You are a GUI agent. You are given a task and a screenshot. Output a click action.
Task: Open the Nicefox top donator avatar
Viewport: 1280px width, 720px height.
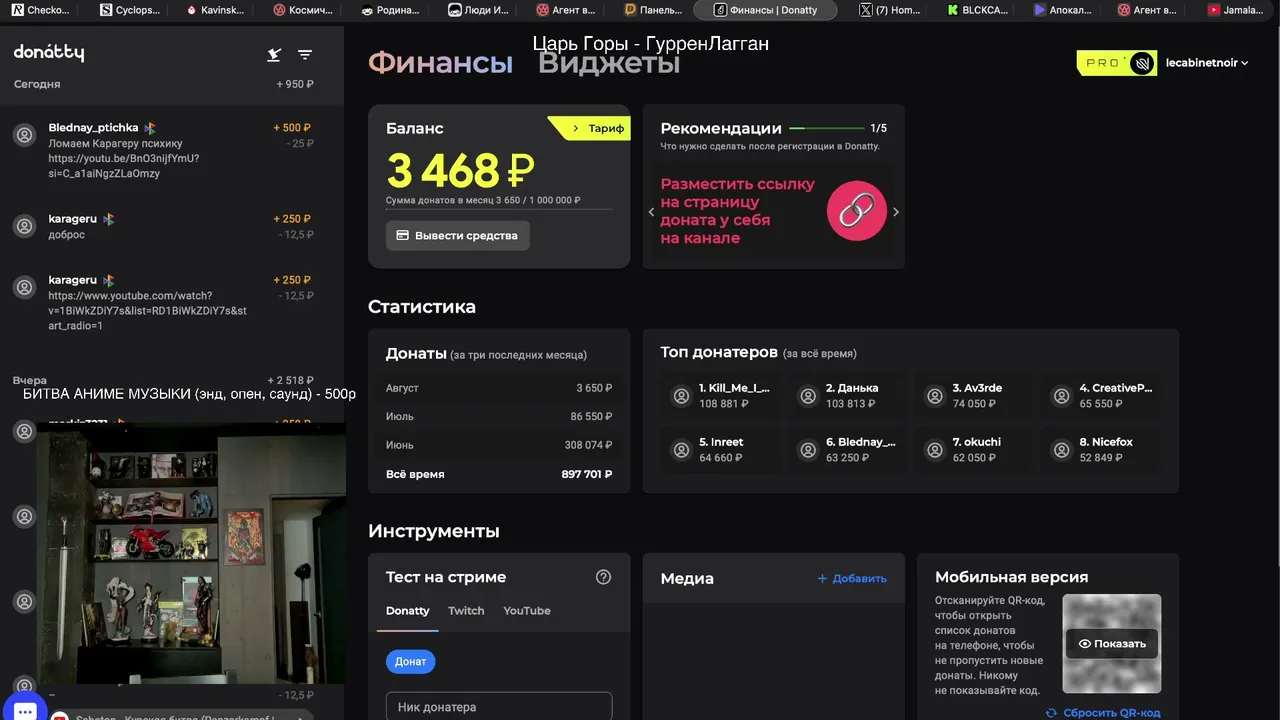click(1061, 450)
